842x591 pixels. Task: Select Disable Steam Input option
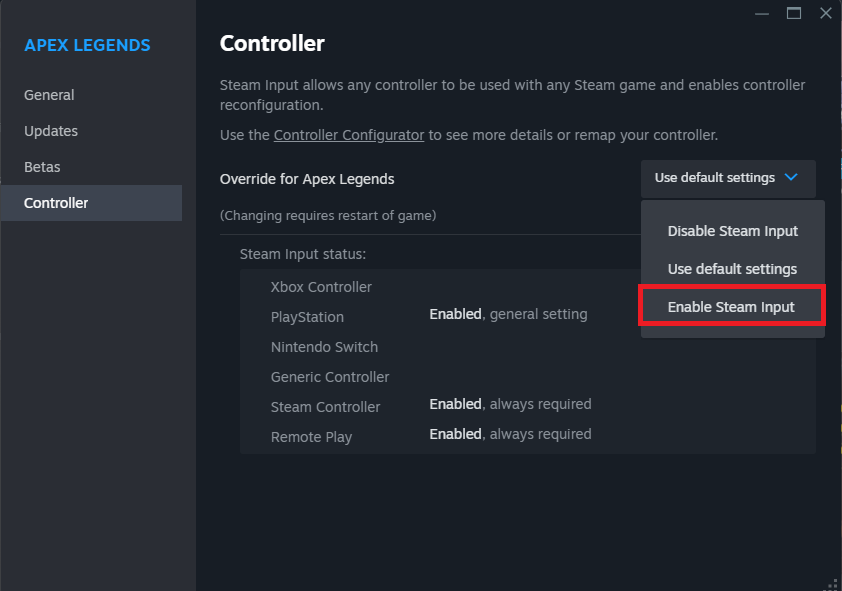[732, 231]
